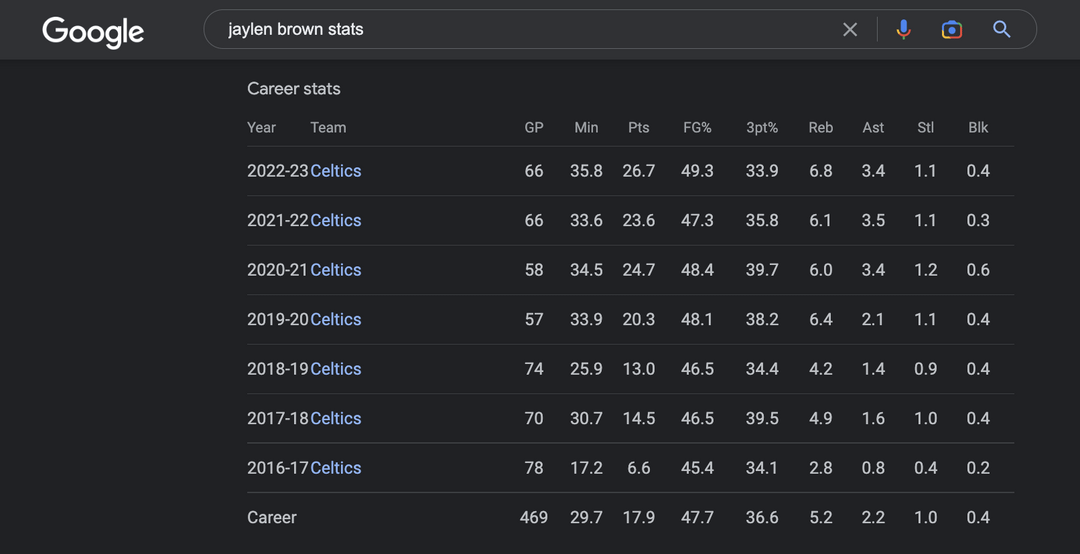Click the 3pt% column header
The image size is (1080, 554).
(x=762, y=128)
